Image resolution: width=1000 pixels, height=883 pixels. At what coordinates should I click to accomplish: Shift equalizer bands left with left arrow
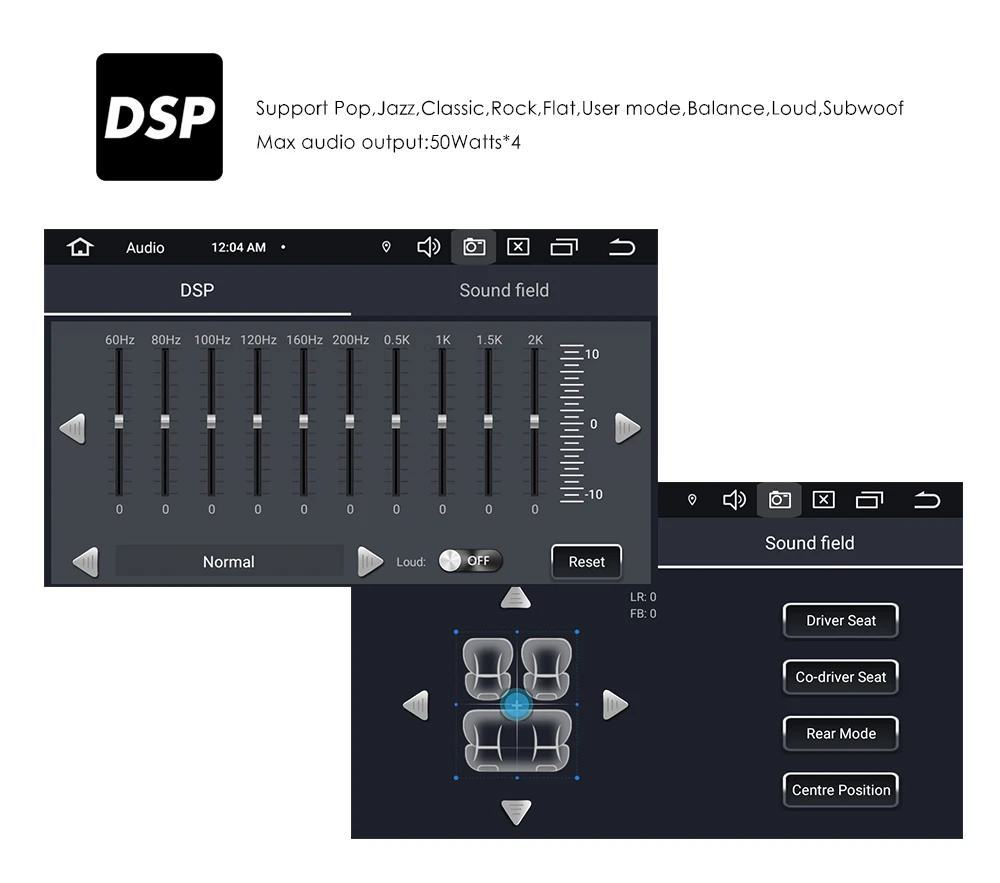tap(72, 428)
